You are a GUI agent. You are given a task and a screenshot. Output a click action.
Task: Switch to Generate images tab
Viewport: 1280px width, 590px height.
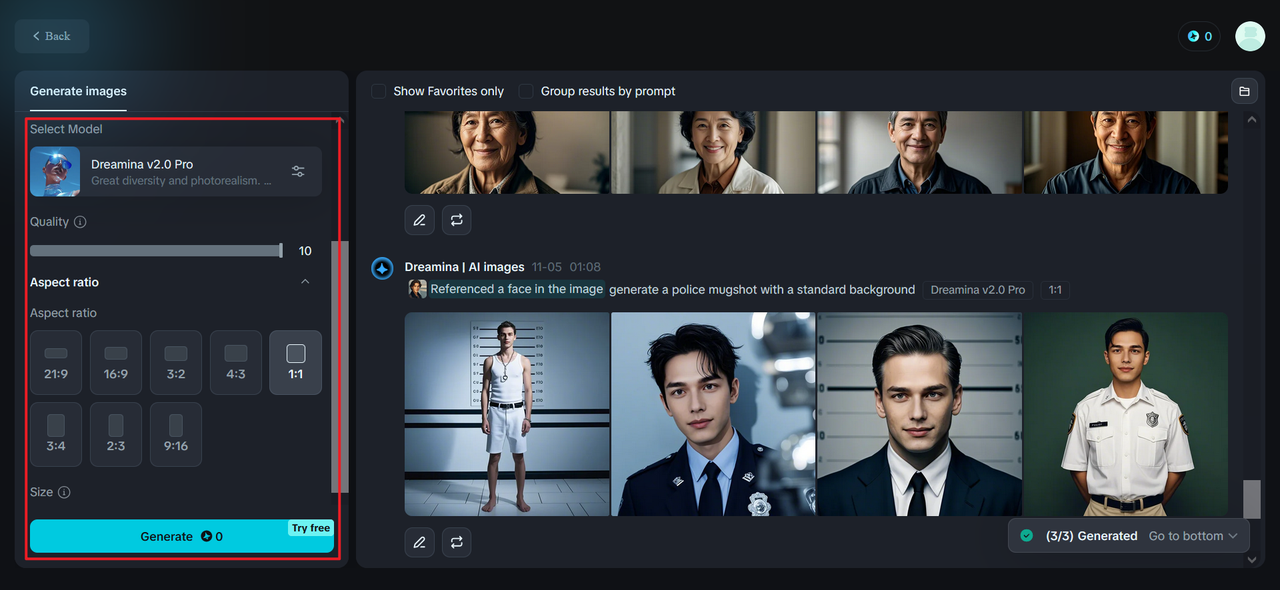pos(78,91)
